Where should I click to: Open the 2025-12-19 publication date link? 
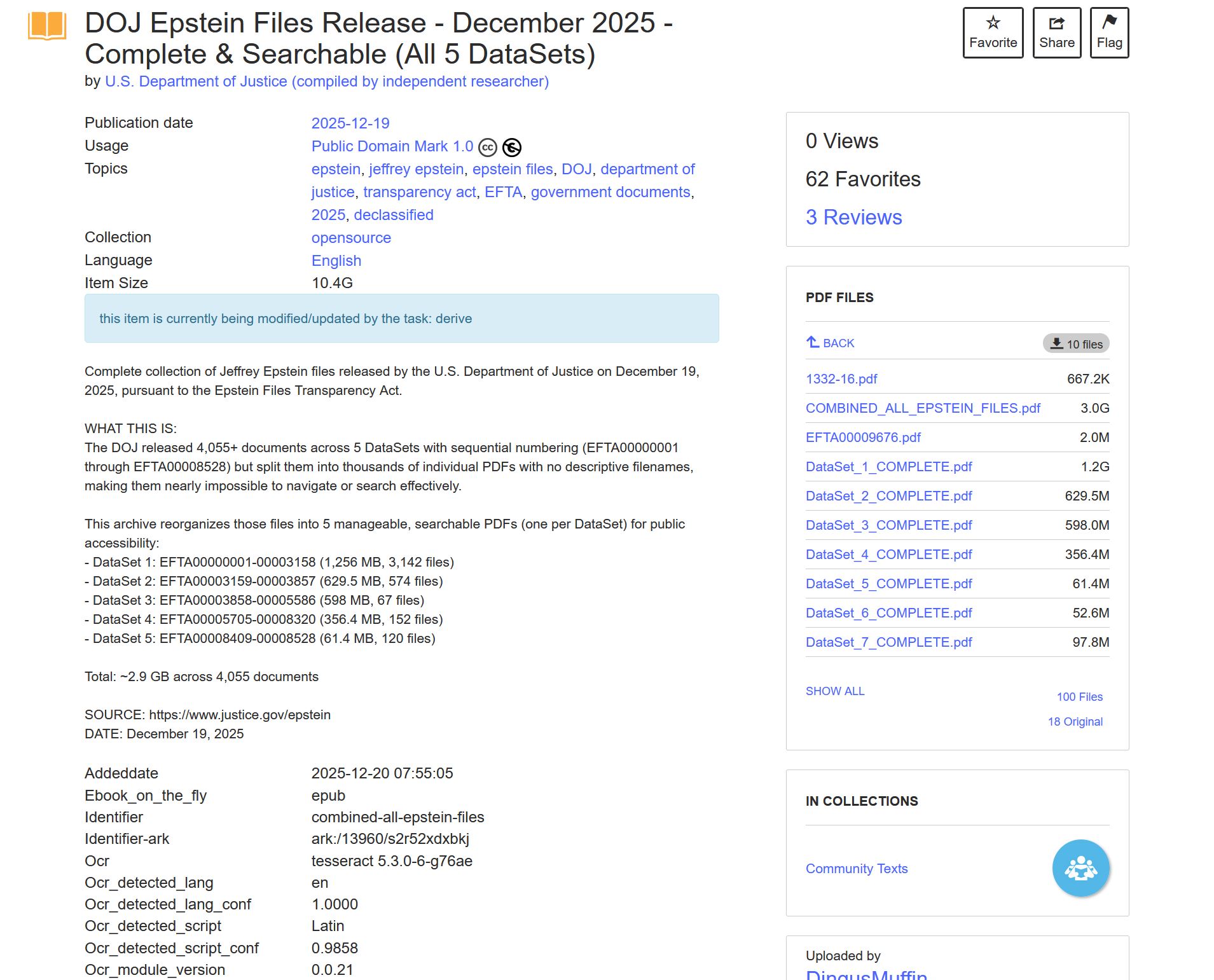350,123
